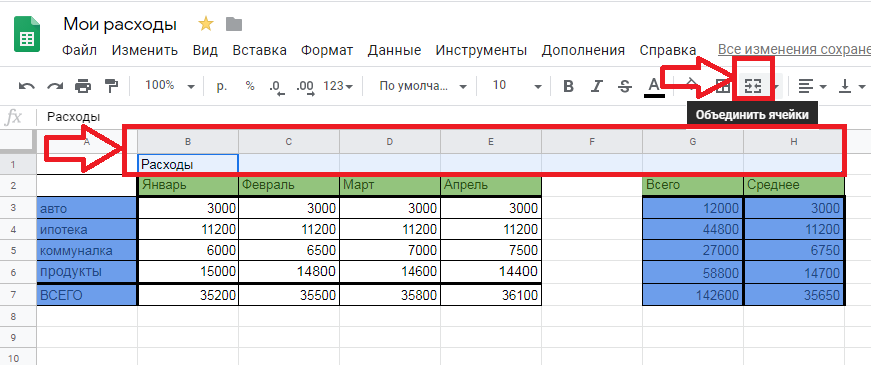Select the cell containing 6500

click(289, 251)
